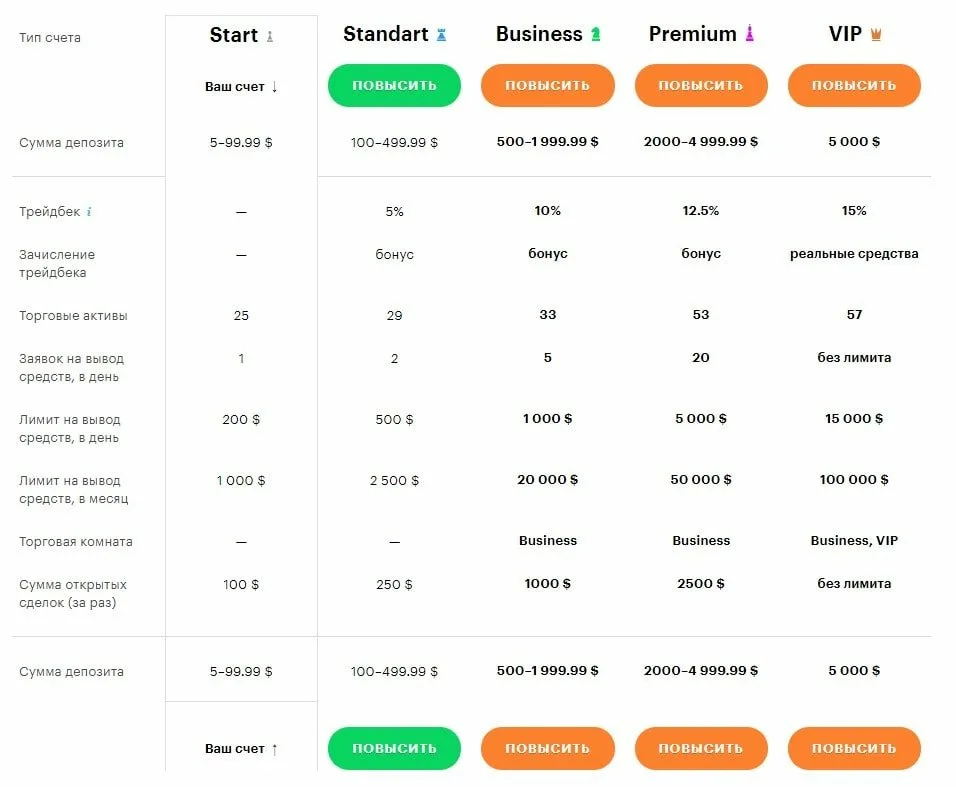
Task: Upgrade to Premium via top Повысить button
Action: tap(701, 85)
